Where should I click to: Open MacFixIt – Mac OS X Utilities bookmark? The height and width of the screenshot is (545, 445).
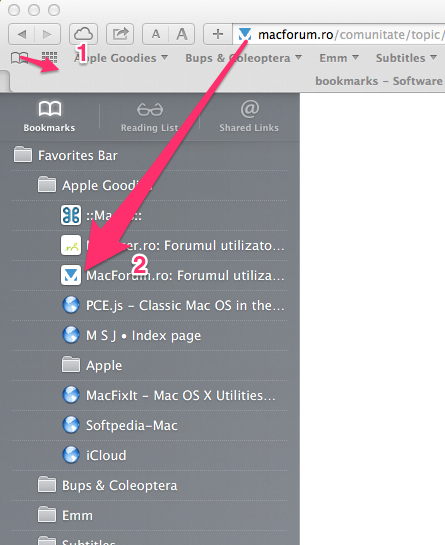pyautogui.click(x=149, y=395)
